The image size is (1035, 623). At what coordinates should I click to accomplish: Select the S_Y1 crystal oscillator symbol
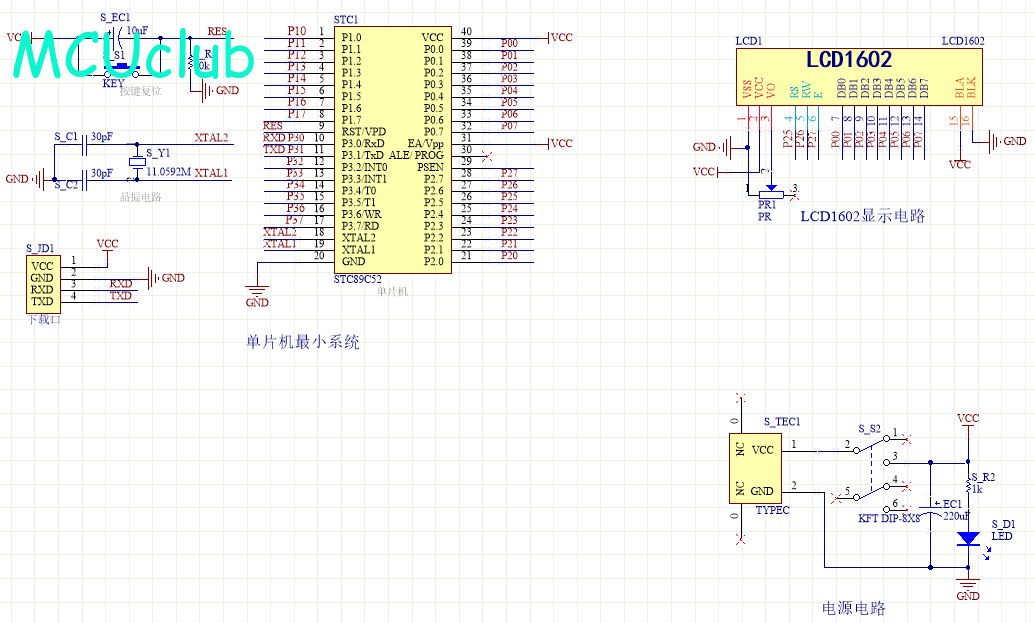137,162
